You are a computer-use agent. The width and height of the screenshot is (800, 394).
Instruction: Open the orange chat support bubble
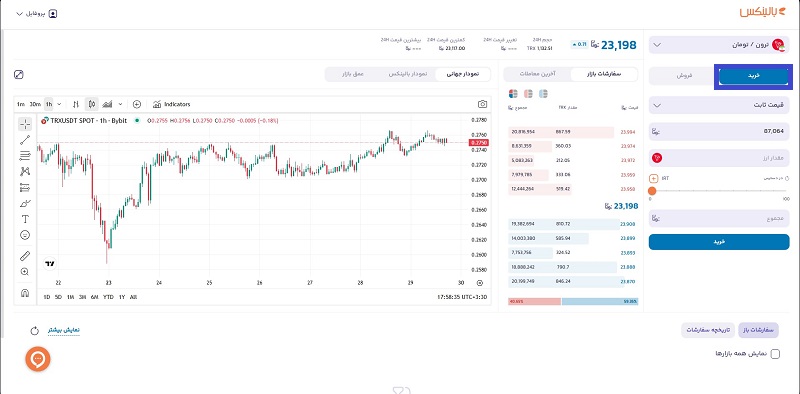(38, 359)
